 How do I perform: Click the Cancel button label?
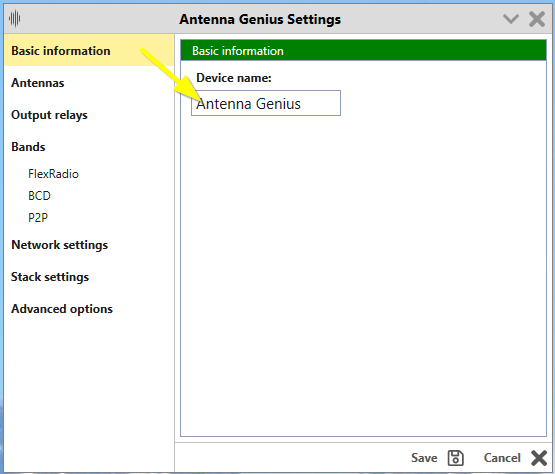[x=502, y=458]
